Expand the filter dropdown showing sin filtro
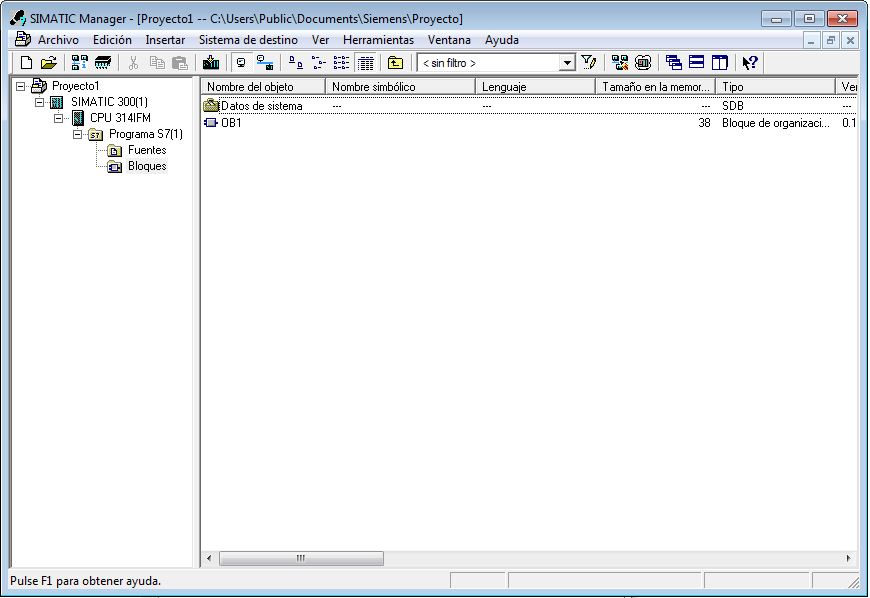This screenshot has height=598, width=870. (x=566, y=61)
